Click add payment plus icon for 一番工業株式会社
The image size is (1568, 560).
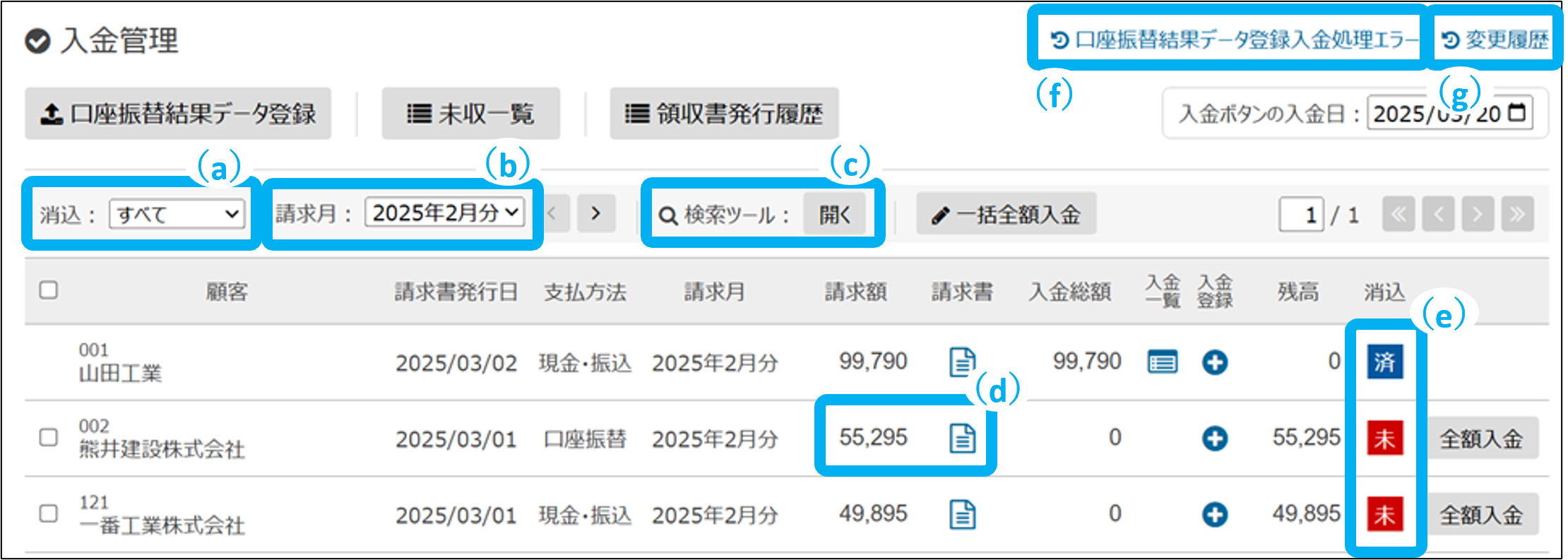point(1214,515)
